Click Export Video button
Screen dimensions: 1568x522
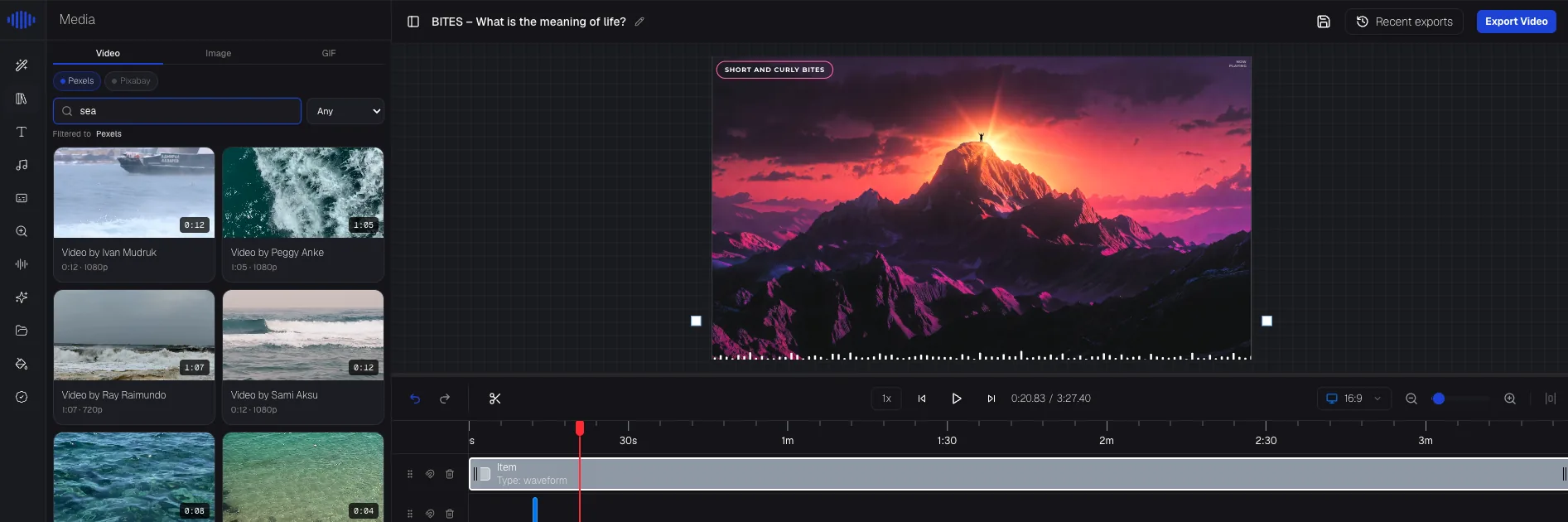[1516, 22]
